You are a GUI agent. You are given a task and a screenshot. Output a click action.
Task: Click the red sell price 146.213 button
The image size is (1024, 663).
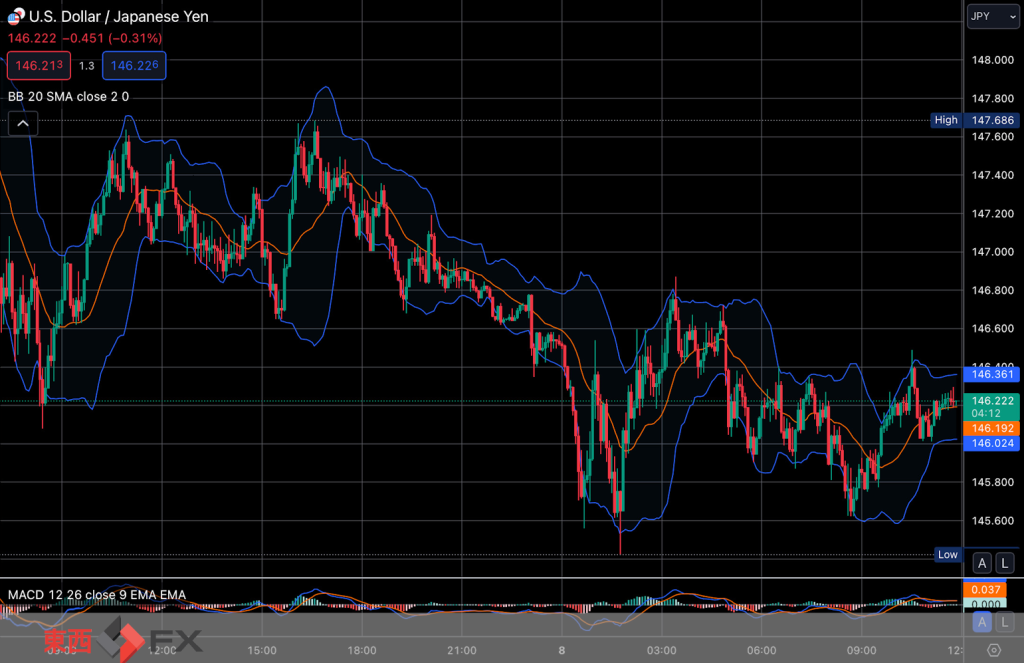tap(39, 65)
